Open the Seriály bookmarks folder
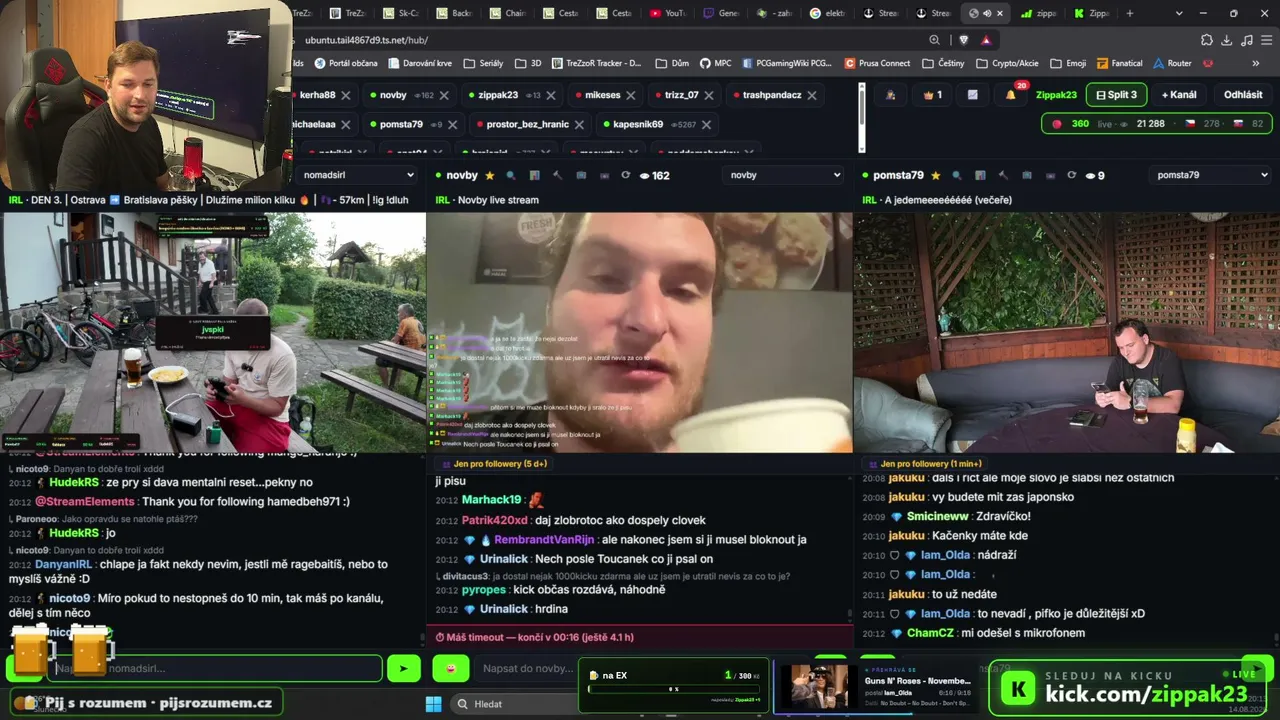The image size is (1280, 720). click(483, 63)
